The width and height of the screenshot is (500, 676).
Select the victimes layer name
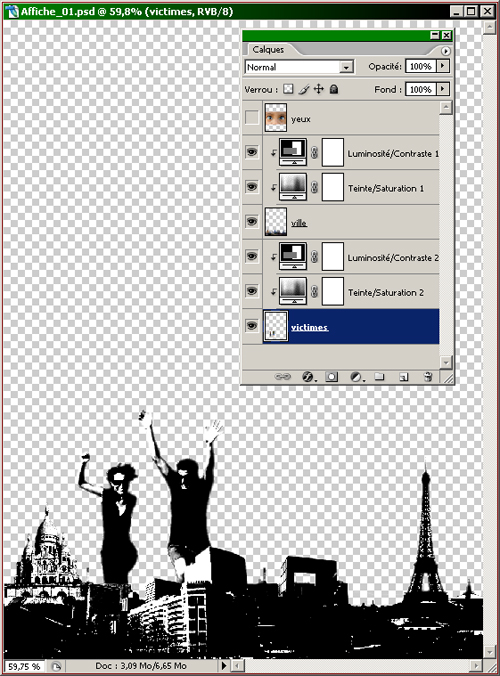[x=309, y=327]
